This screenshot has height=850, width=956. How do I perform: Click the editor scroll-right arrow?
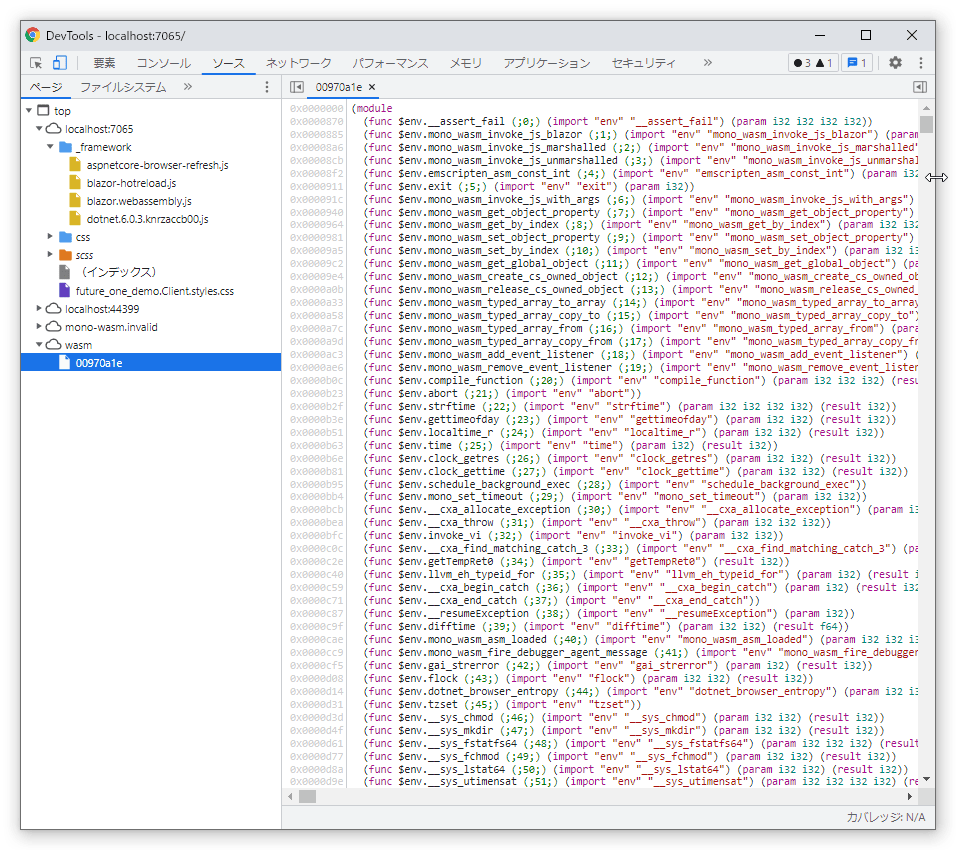(x=910, y=796)
